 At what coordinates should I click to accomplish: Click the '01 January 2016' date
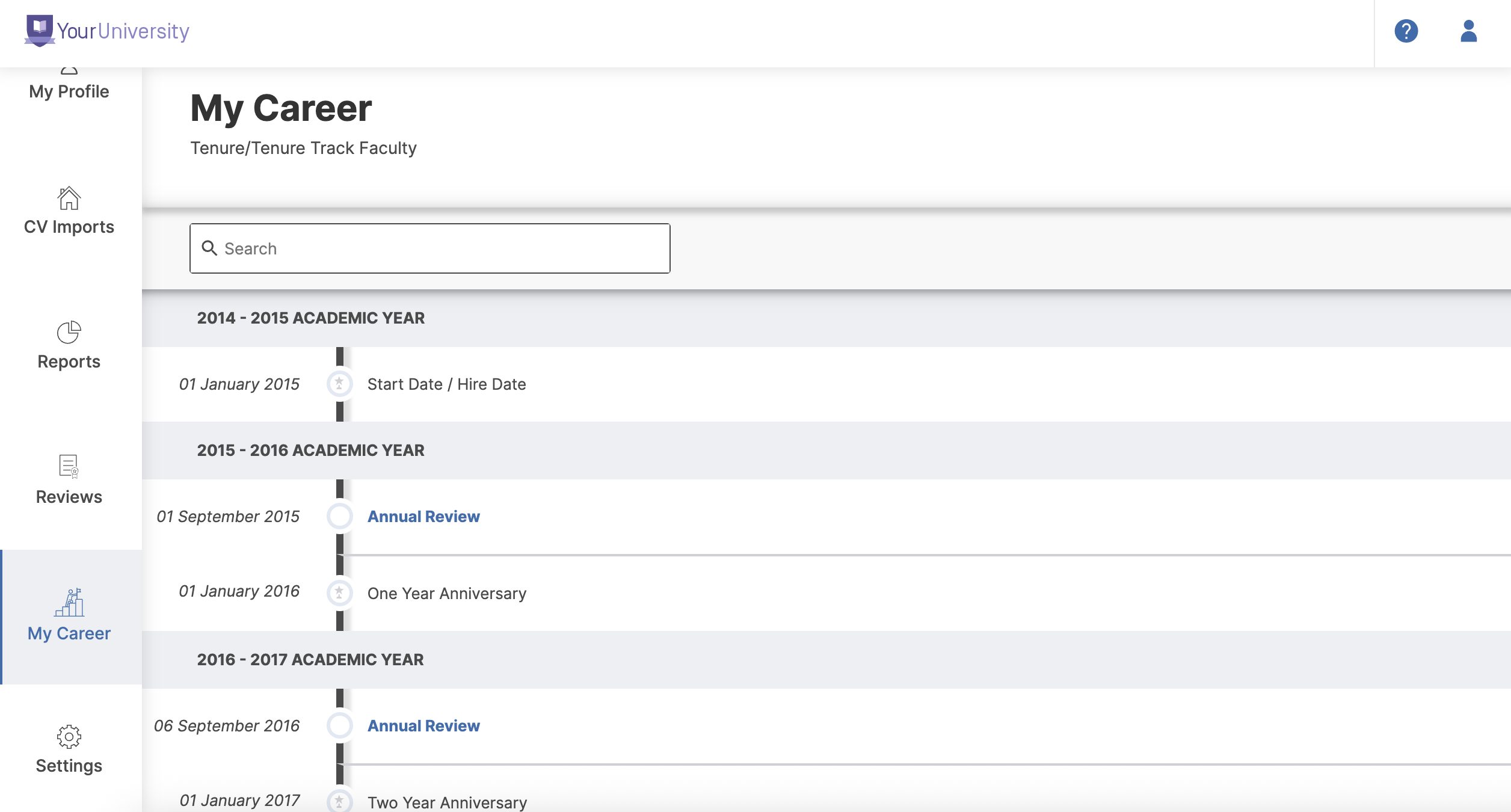coord(239,591)
